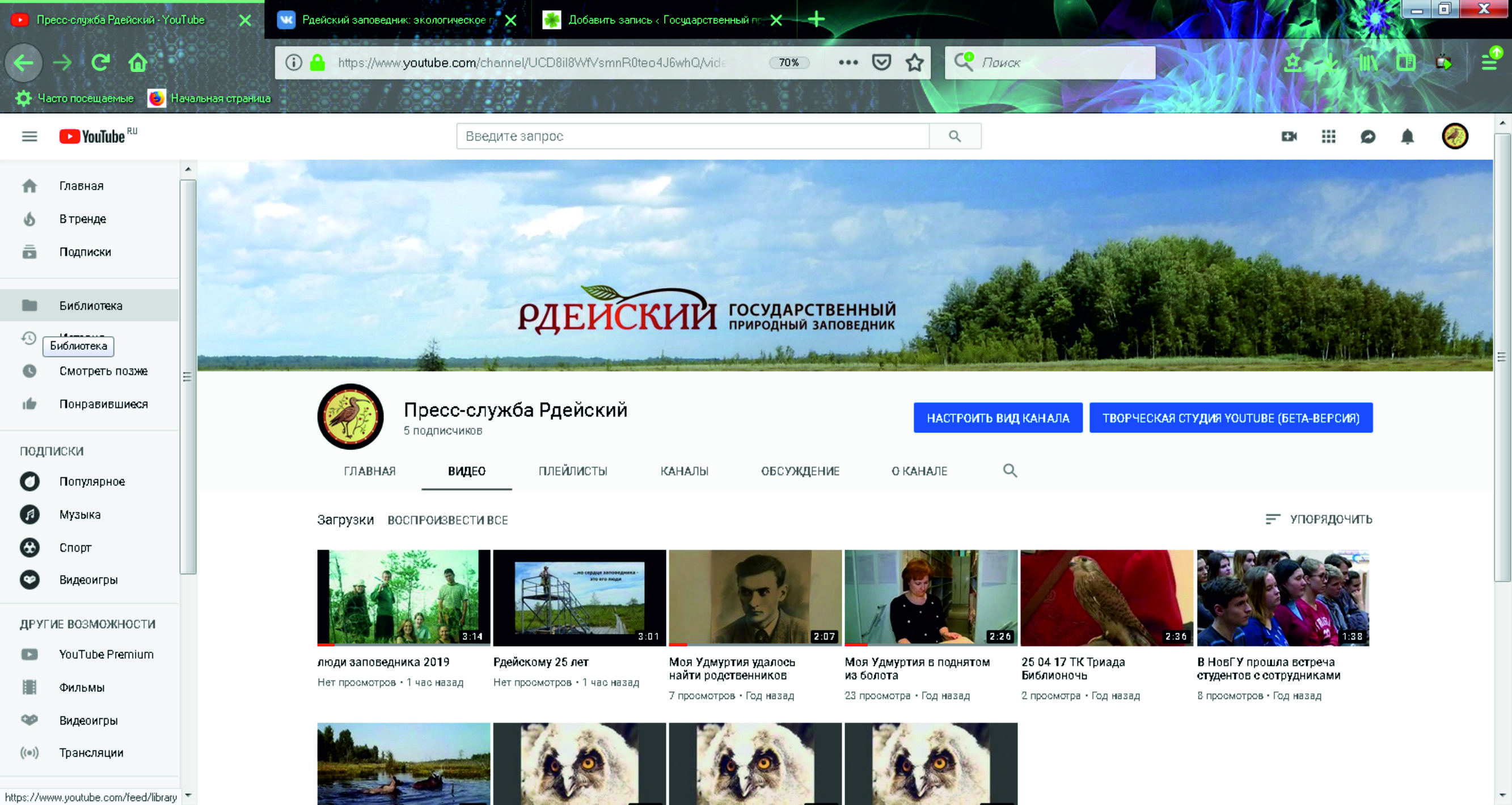Viewport: 1512px width, 805px height.
Task: Open Библиотека in sidebar
Action: coord(89,305)
